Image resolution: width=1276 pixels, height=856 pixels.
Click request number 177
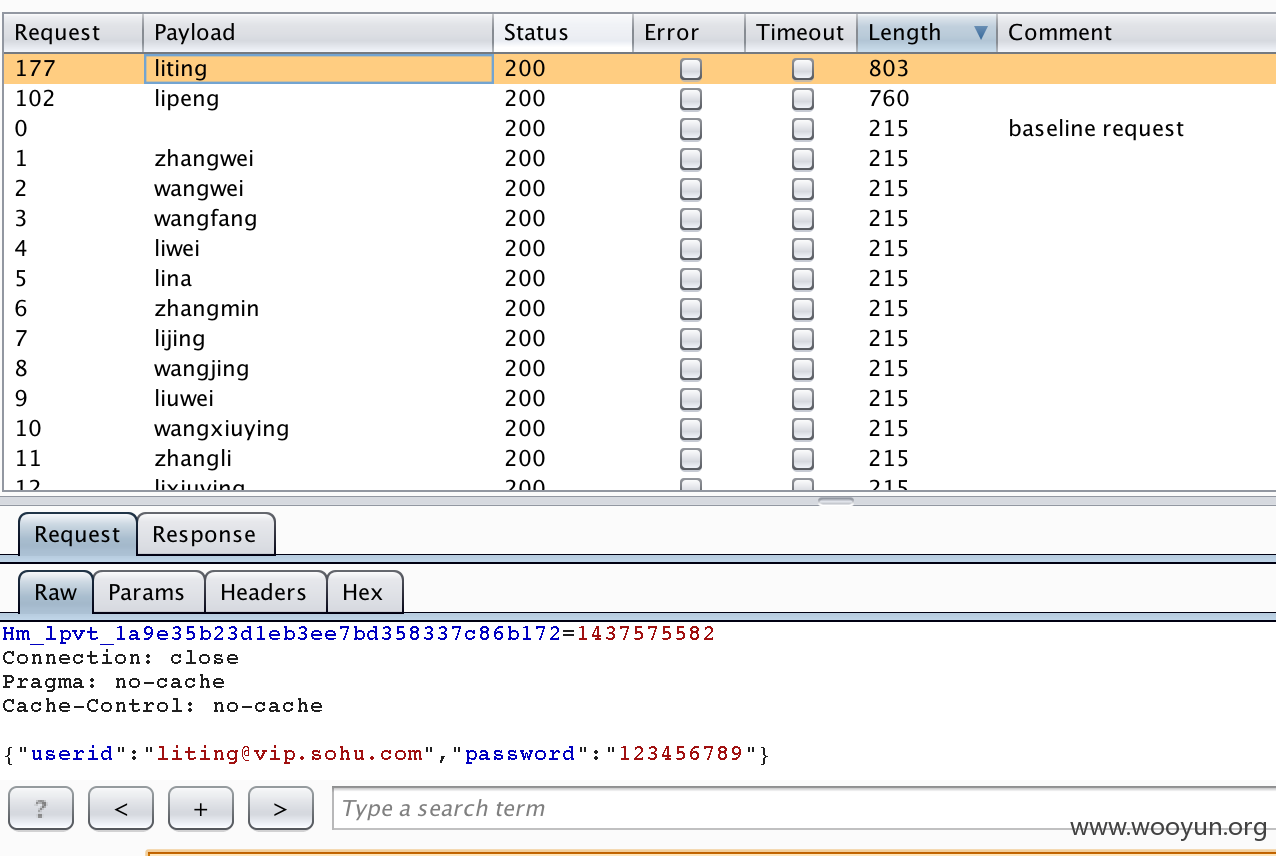coord(35,69)
